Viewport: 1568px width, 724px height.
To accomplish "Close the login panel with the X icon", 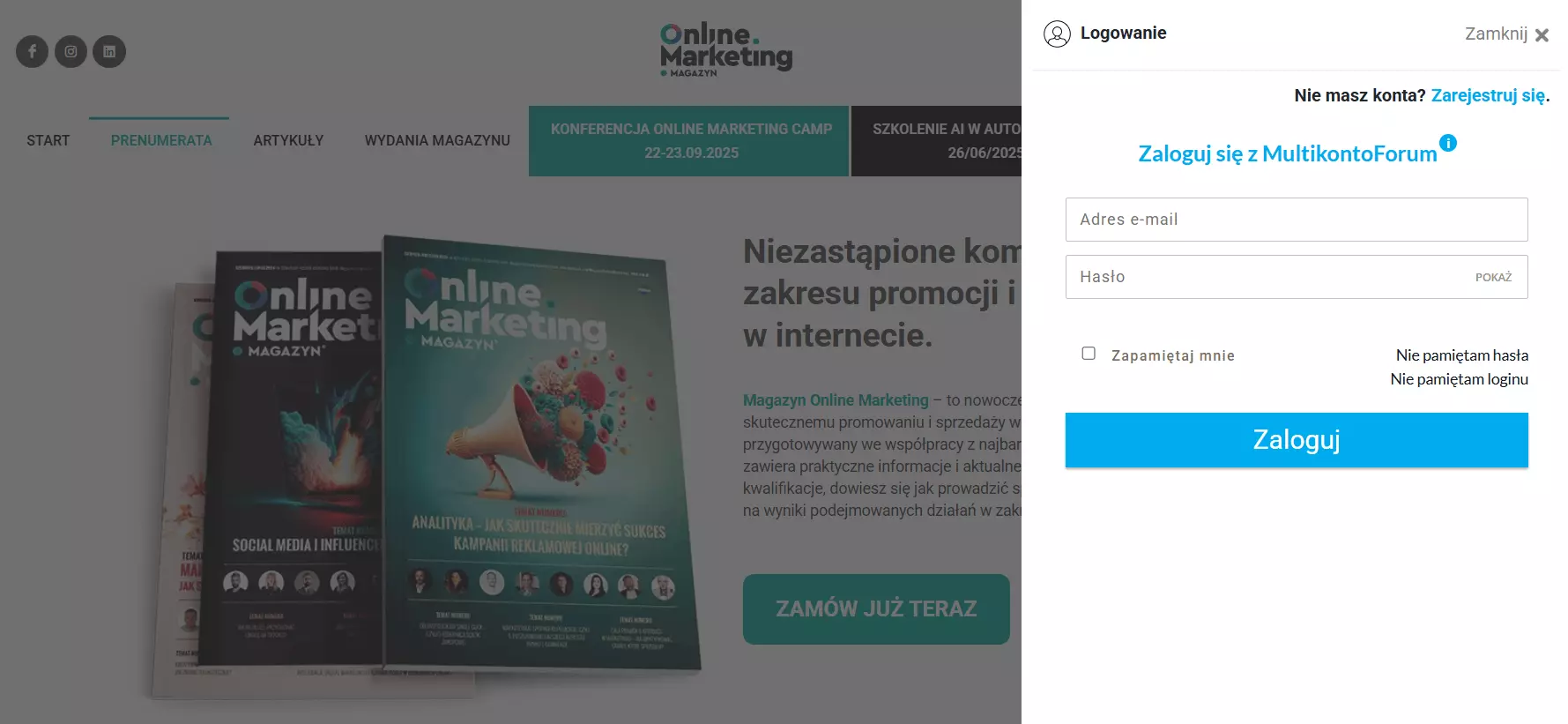I will (1542, 35).
